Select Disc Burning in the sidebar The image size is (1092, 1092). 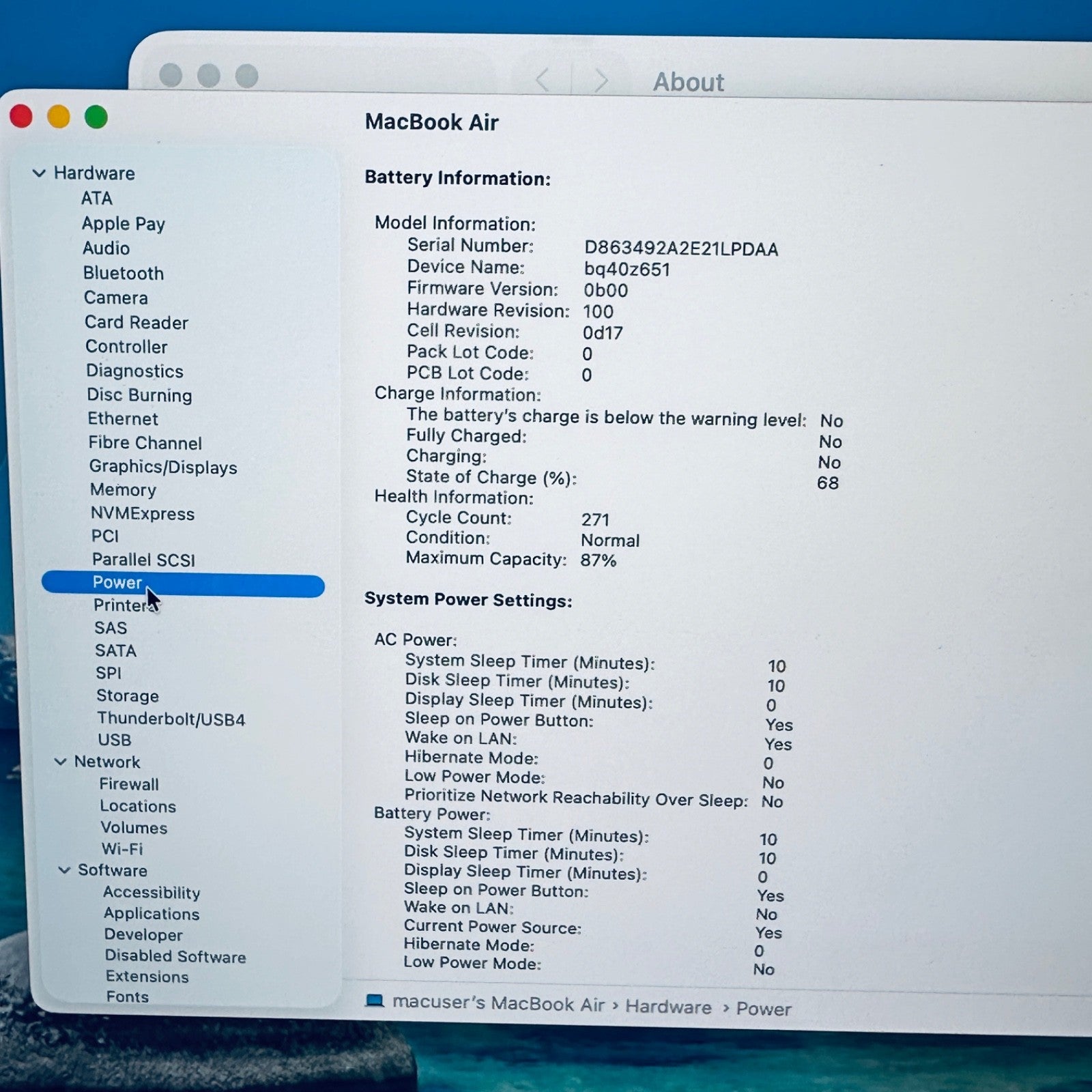pyautogui.click(x=139, y=395)
